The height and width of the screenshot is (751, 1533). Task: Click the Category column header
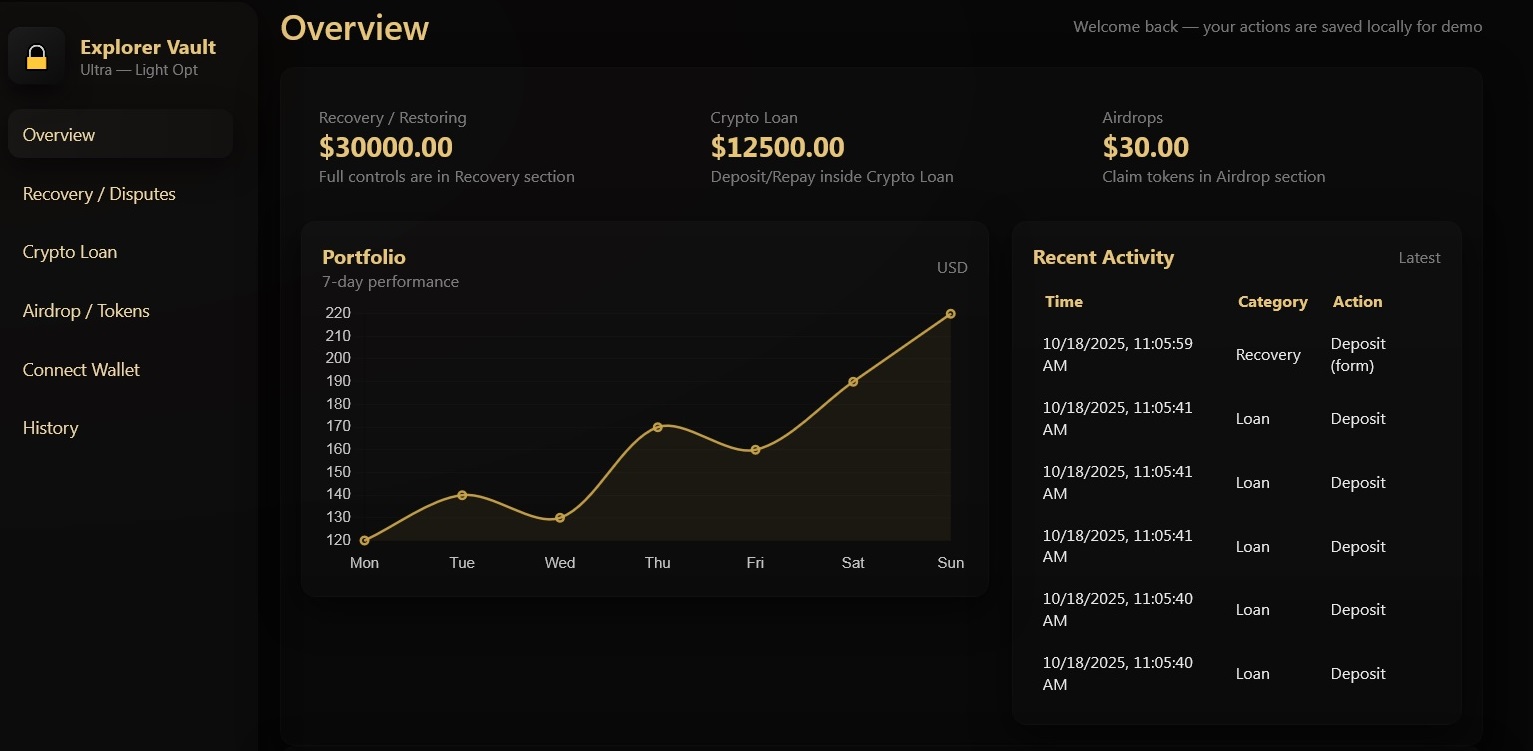(1272, 302)
